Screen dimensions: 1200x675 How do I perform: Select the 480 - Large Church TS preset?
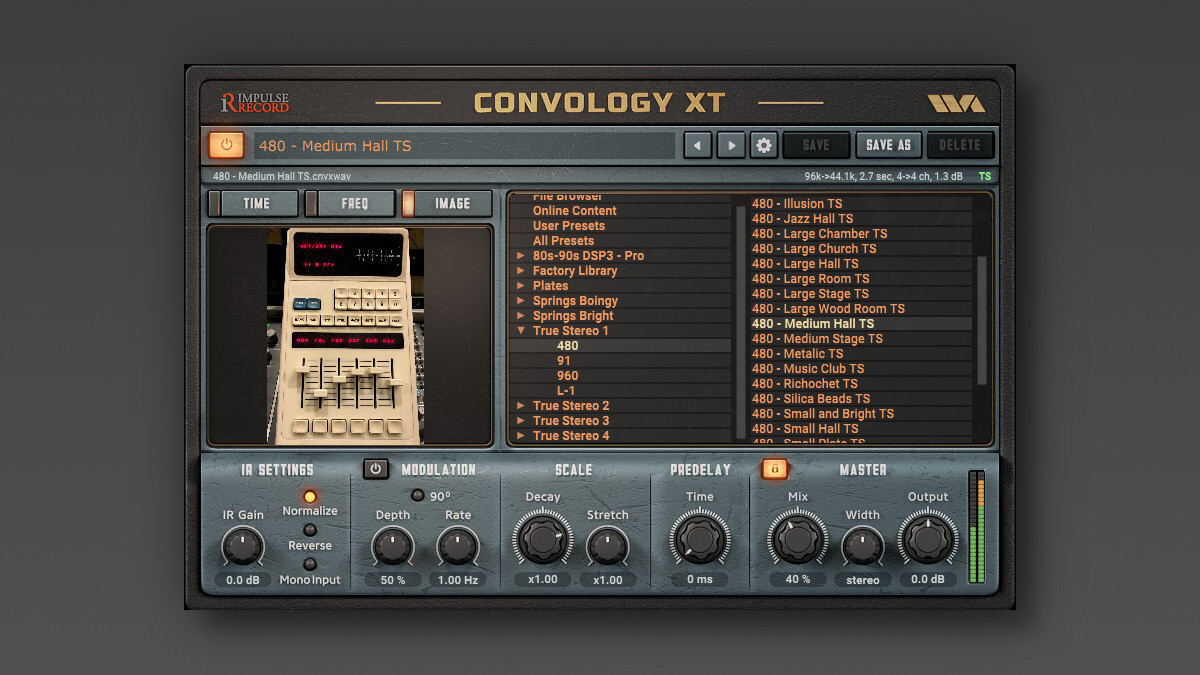pos(814,249)
